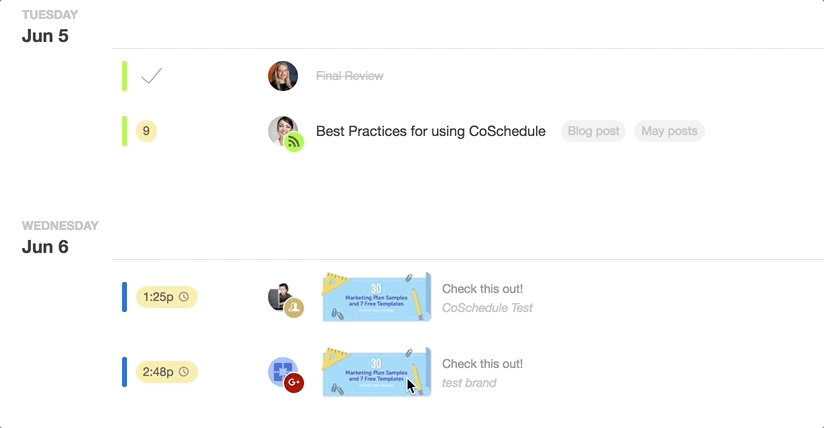Click the yellow 9 task count badge

[147, 131]
